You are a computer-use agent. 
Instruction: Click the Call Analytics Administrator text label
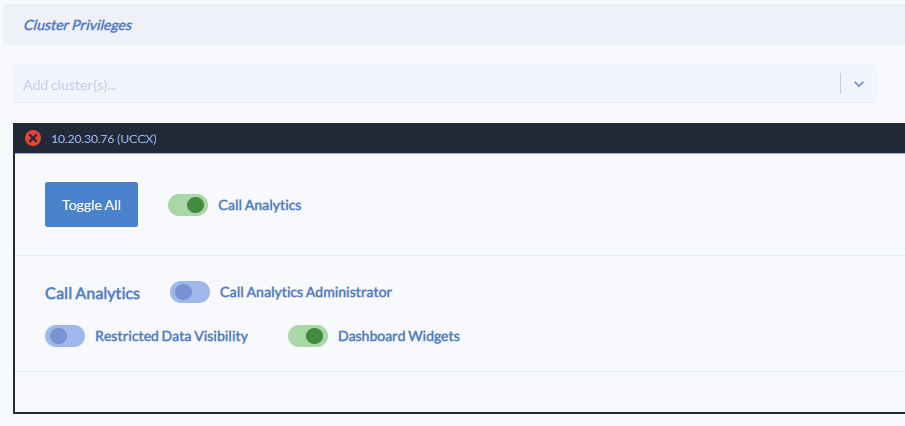[x=306, y=292]
